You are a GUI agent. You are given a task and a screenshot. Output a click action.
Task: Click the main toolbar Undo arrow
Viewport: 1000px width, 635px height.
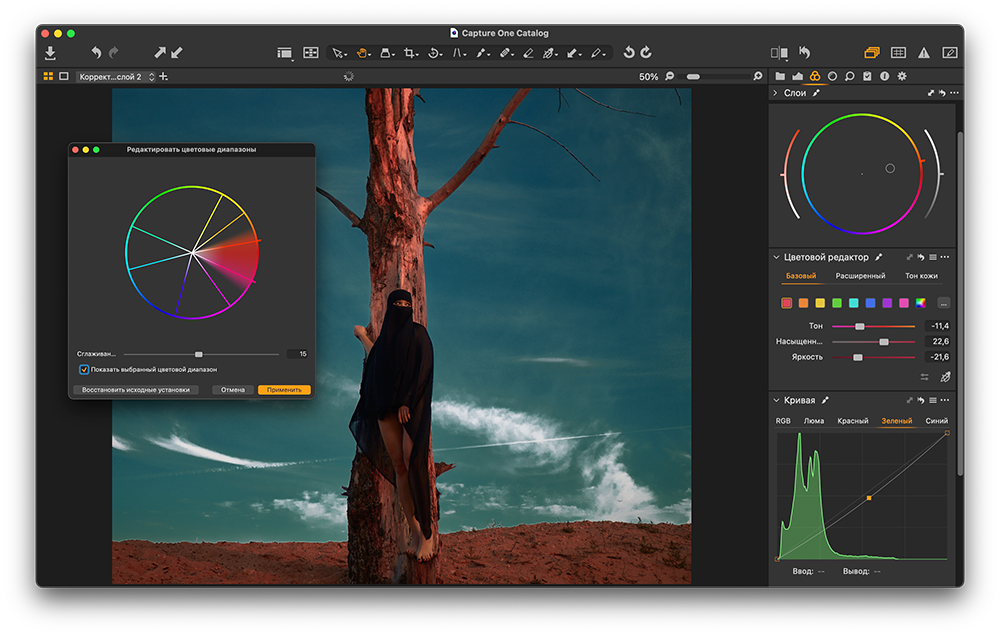[96, 53]
